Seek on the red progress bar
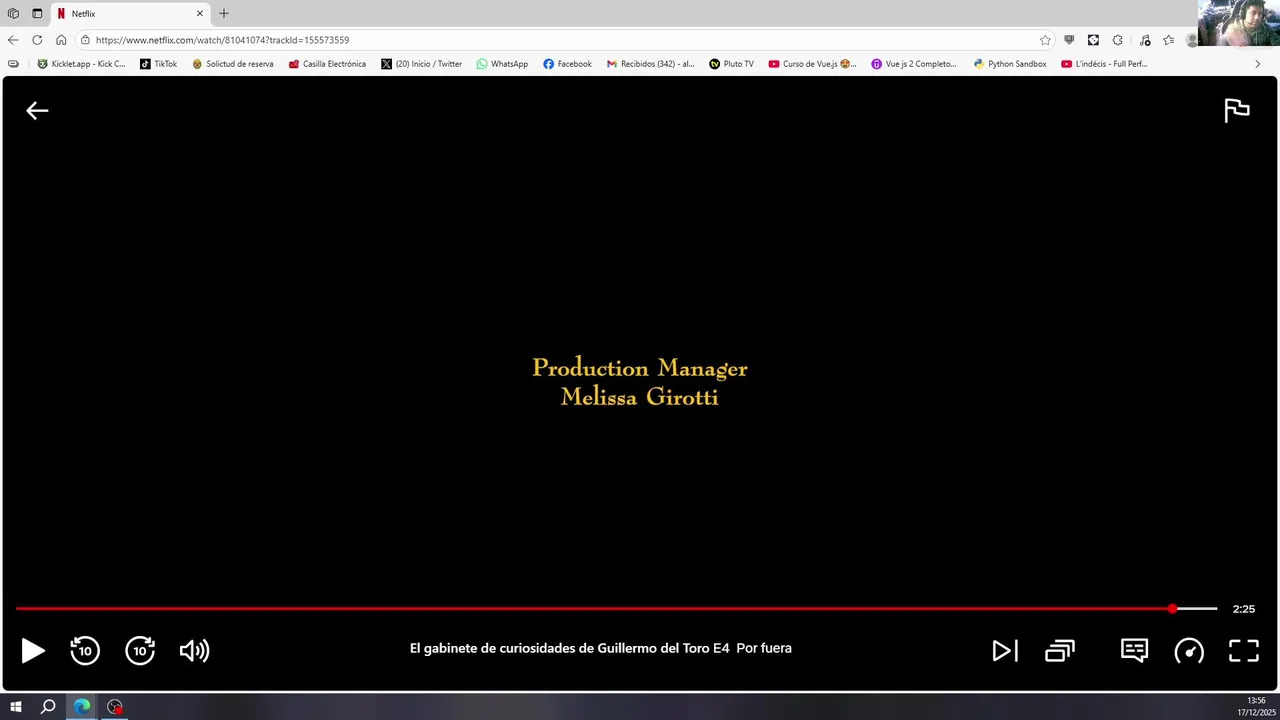The width and height of the screenshot is (1280, 720). pyautogui.click(x=616, y=608)
